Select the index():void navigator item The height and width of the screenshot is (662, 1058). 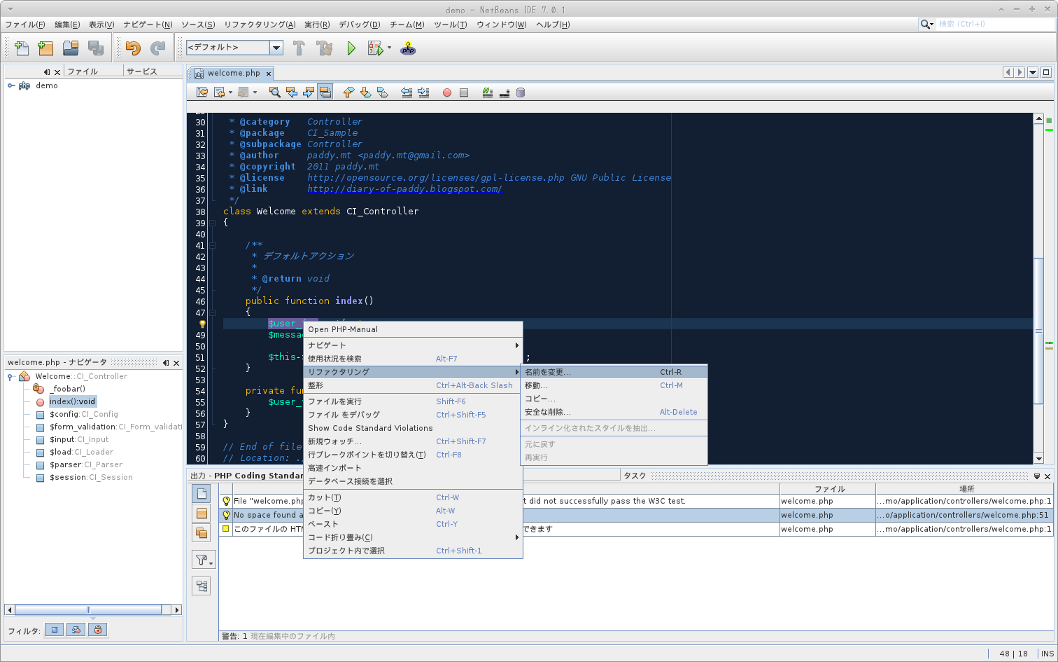coord(72,402)
